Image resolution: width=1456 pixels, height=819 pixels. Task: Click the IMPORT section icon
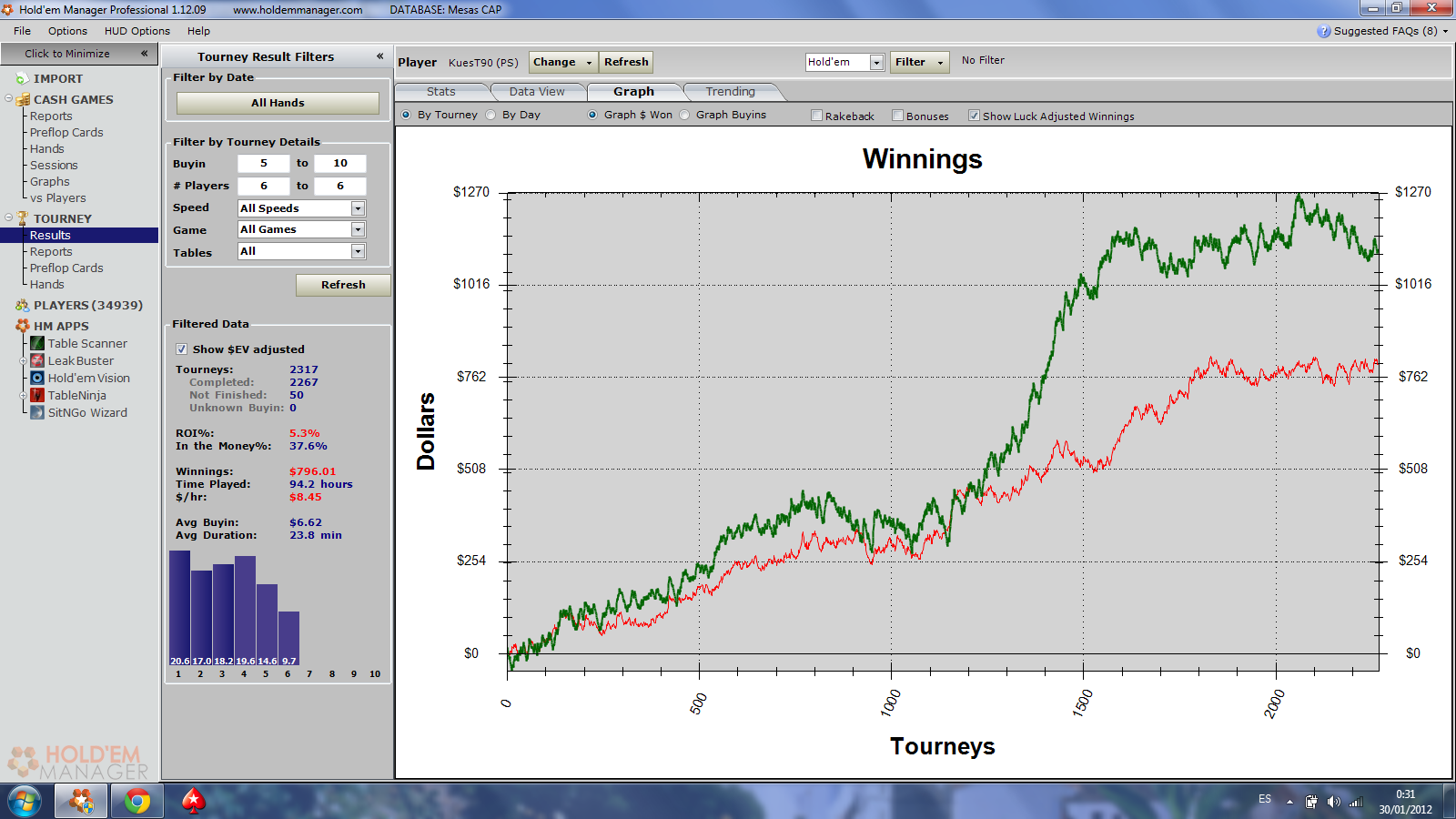pos(22,79)
